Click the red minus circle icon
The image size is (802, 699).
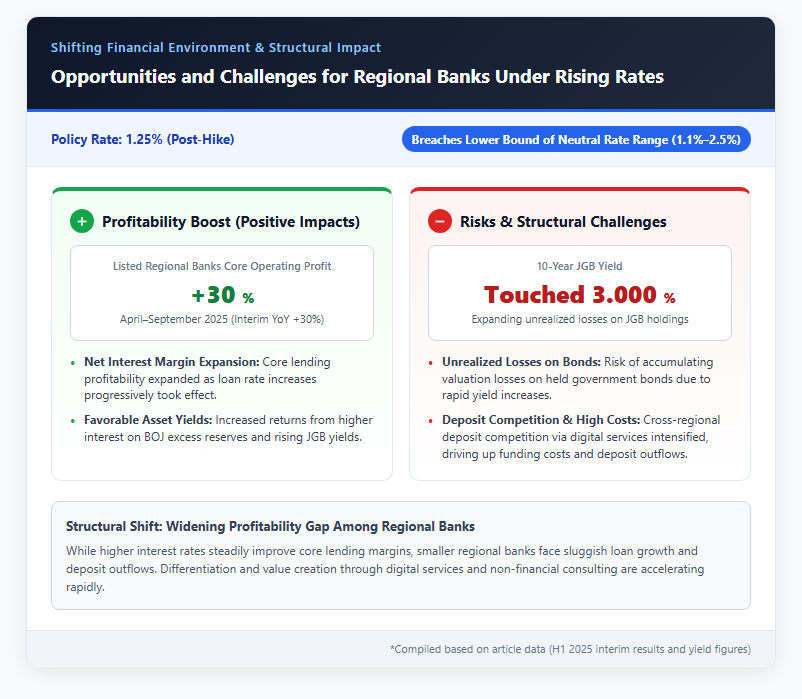440,221
